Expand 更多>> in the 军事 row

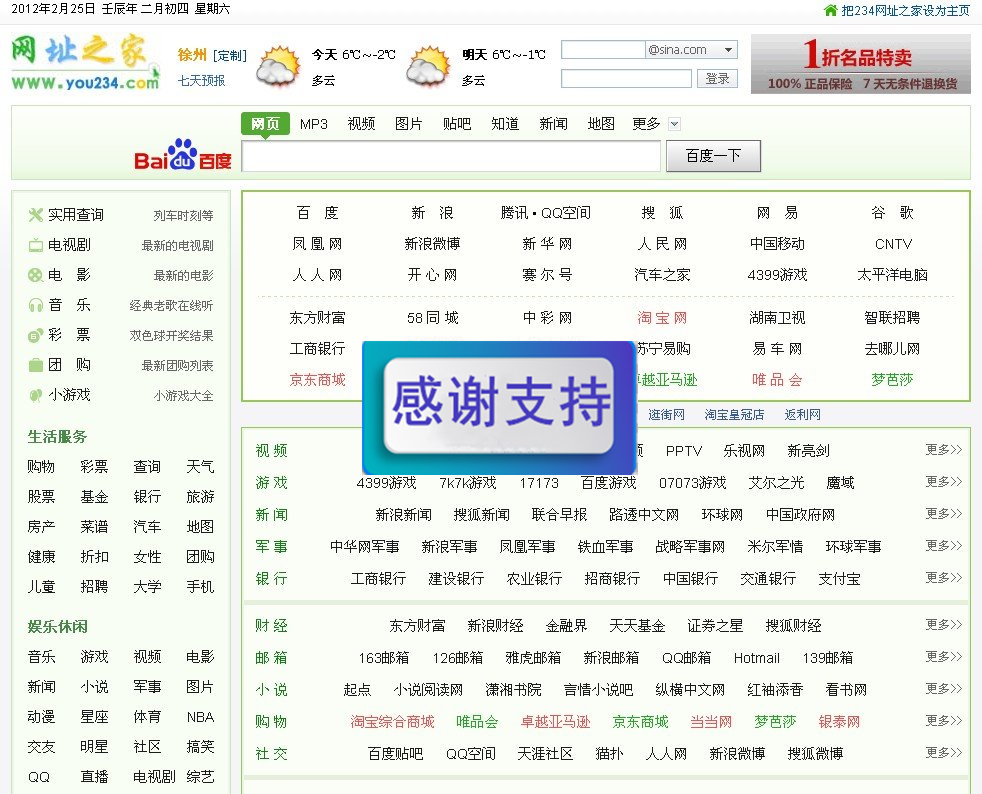(944, 545)
